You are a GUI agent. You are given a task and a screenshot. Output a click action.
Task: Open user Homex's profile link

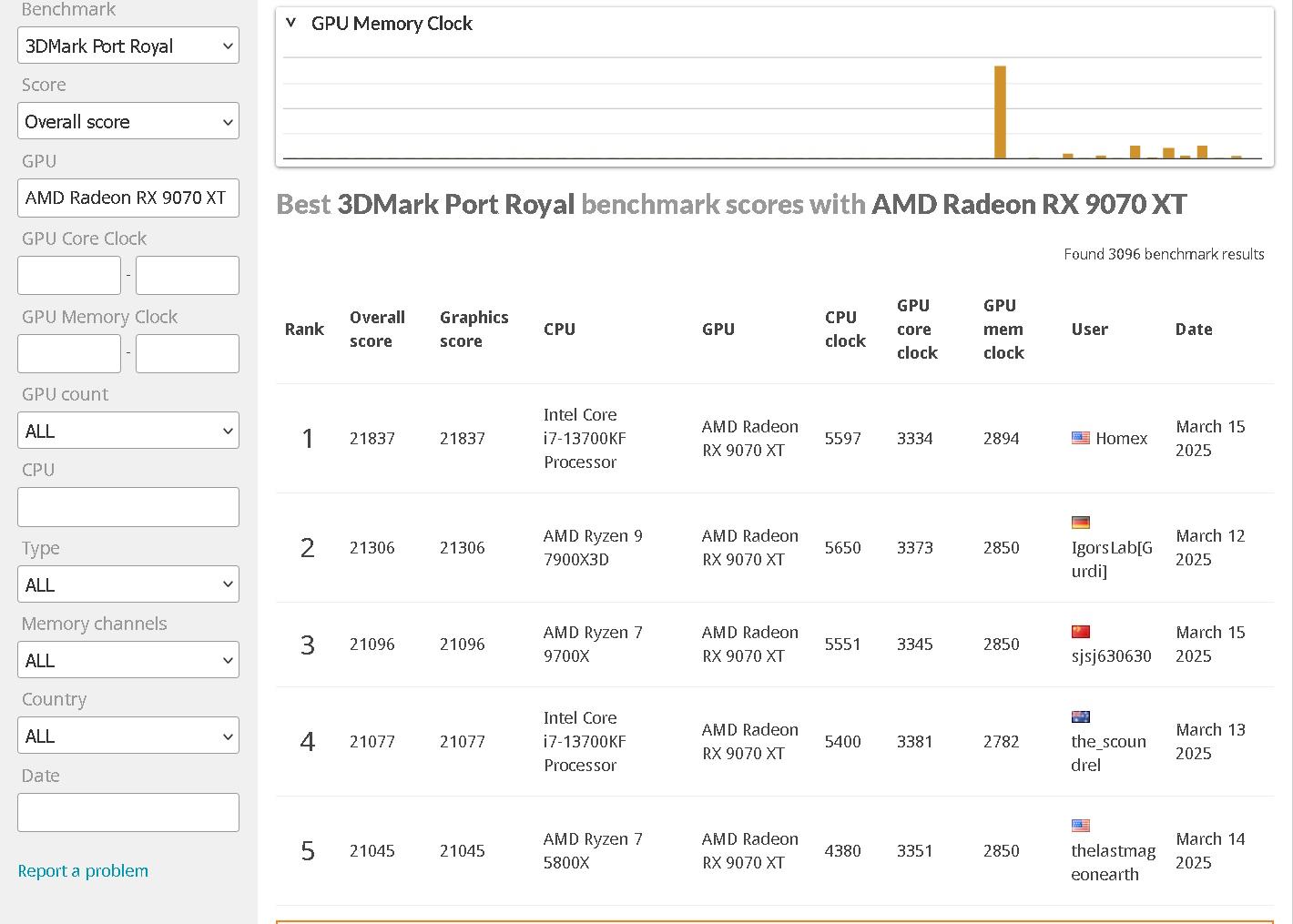[x=1121, y=438]
